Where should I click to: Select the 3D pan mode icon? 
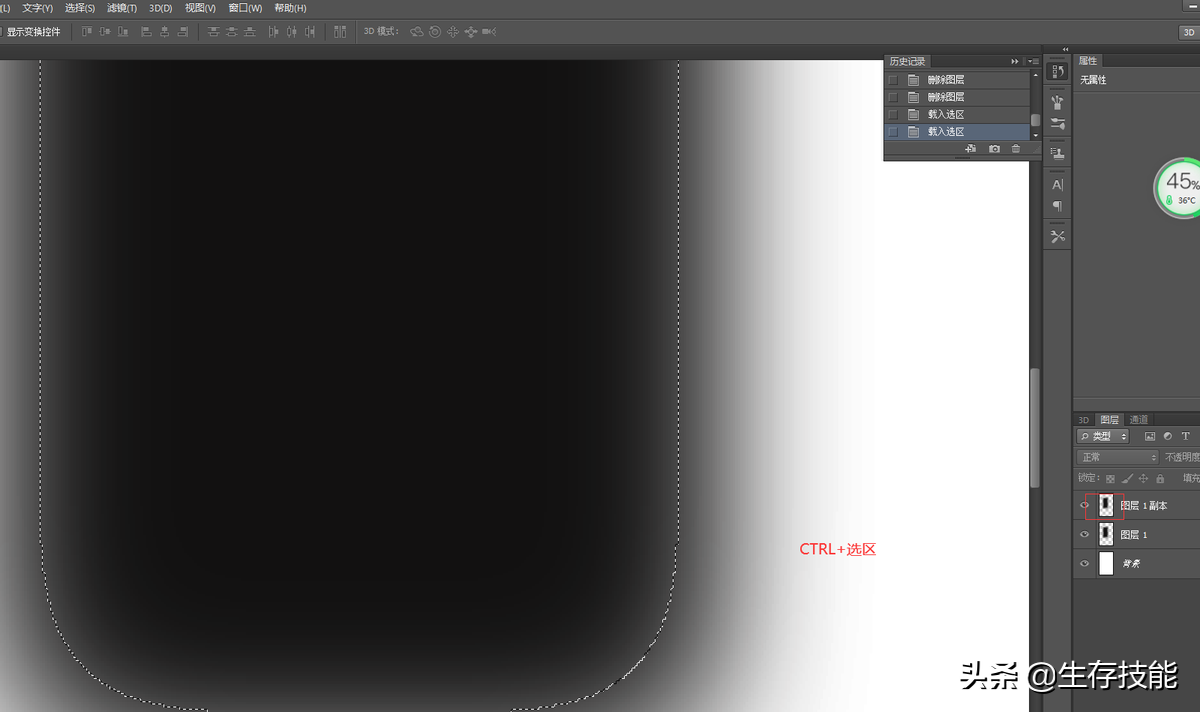click(x=453, y=32)
